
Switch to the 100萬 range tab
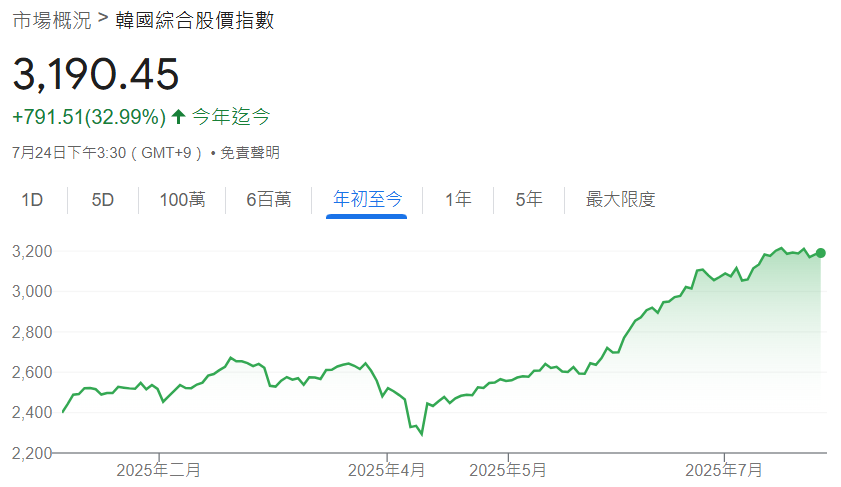coord(182,200)
